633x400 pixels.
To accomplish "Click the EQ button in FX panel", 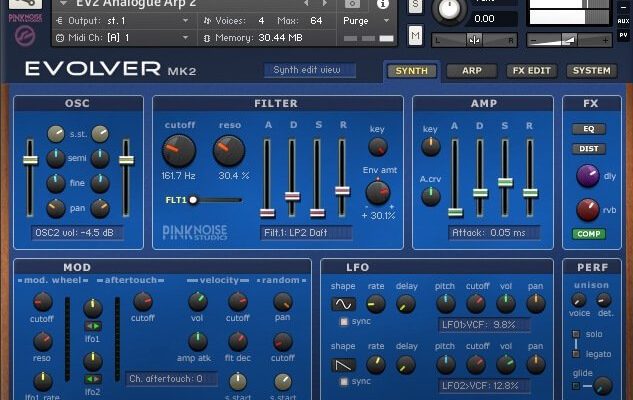I will [x=588, y=129].
